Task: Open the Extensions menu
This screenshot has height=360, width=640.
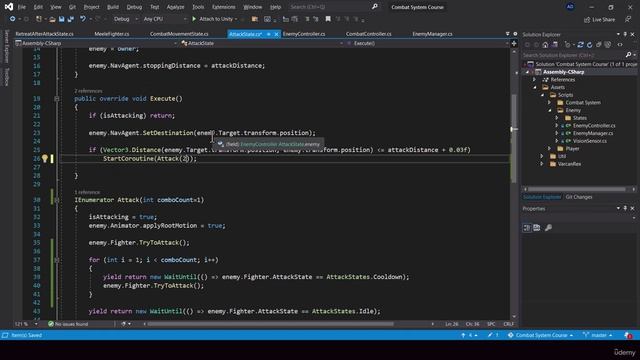Action: (224, 7)
